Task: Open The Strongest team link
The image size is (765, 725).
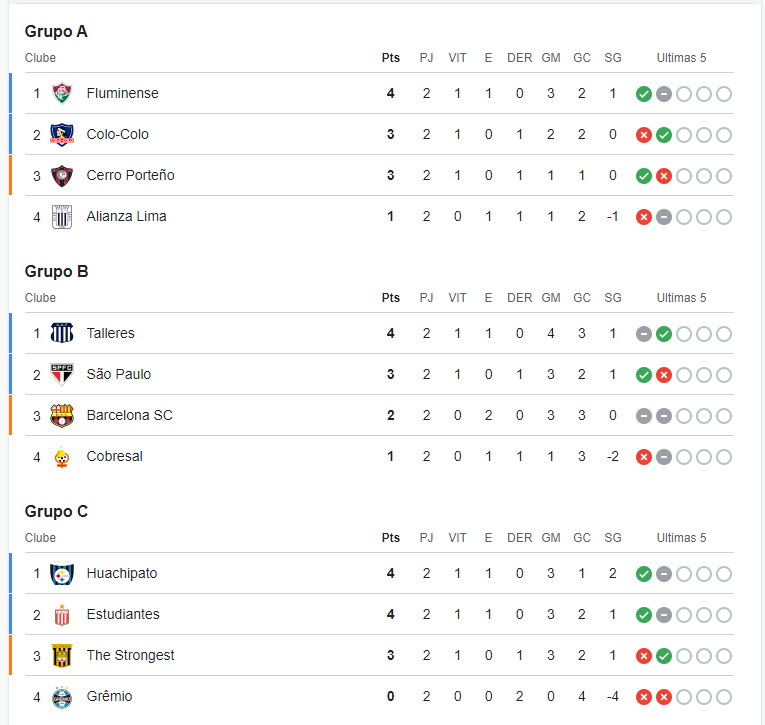Action: pyautogui.click(x=130, y=655)
